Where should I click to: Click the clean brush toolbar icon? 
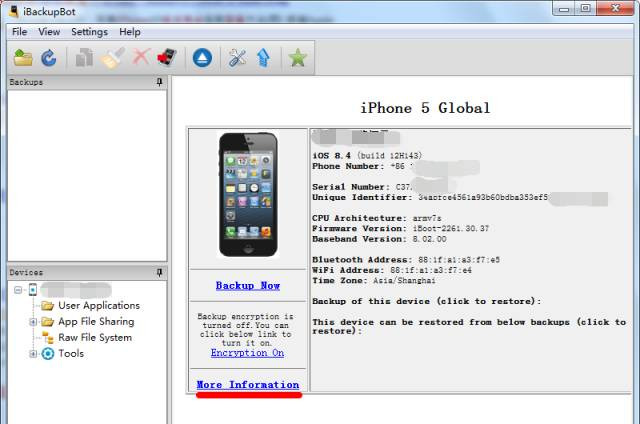[x=113, y=58]
